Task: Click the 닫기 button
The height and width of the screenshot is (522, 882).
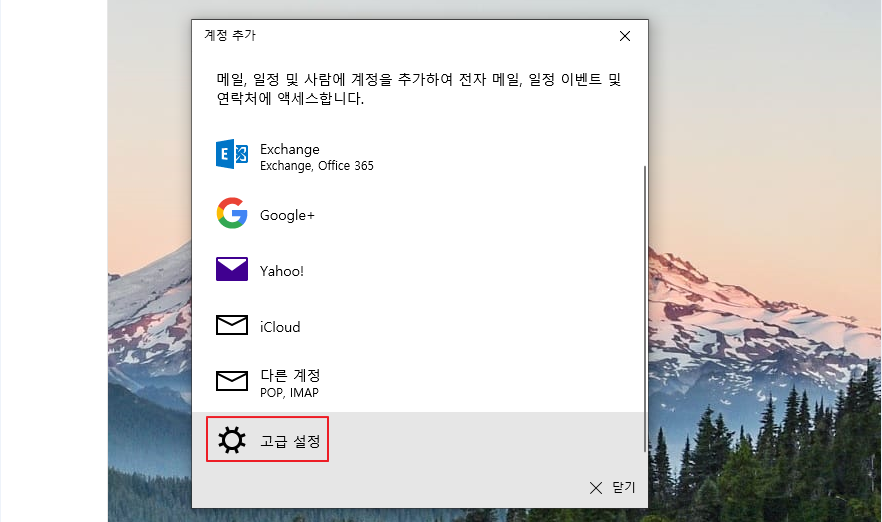Action: point(613,487)
